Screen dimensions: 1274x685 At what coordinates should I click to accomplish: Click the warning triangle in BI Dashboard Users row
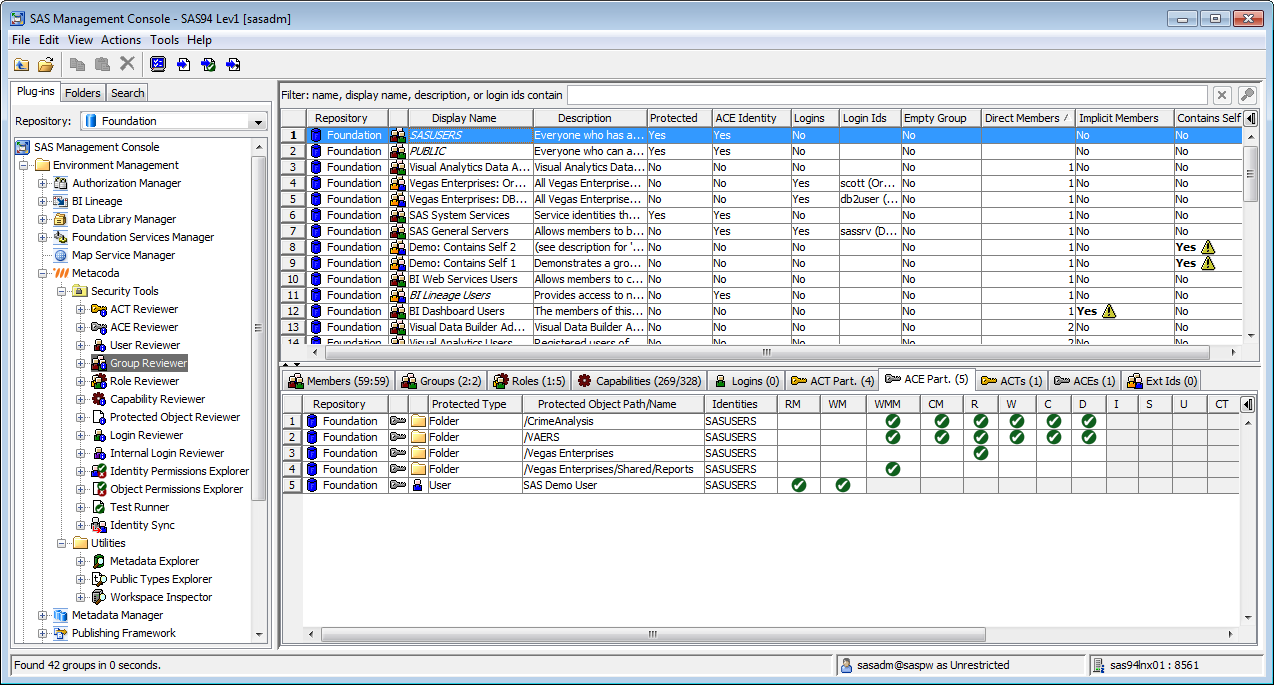click(1109, 311)
